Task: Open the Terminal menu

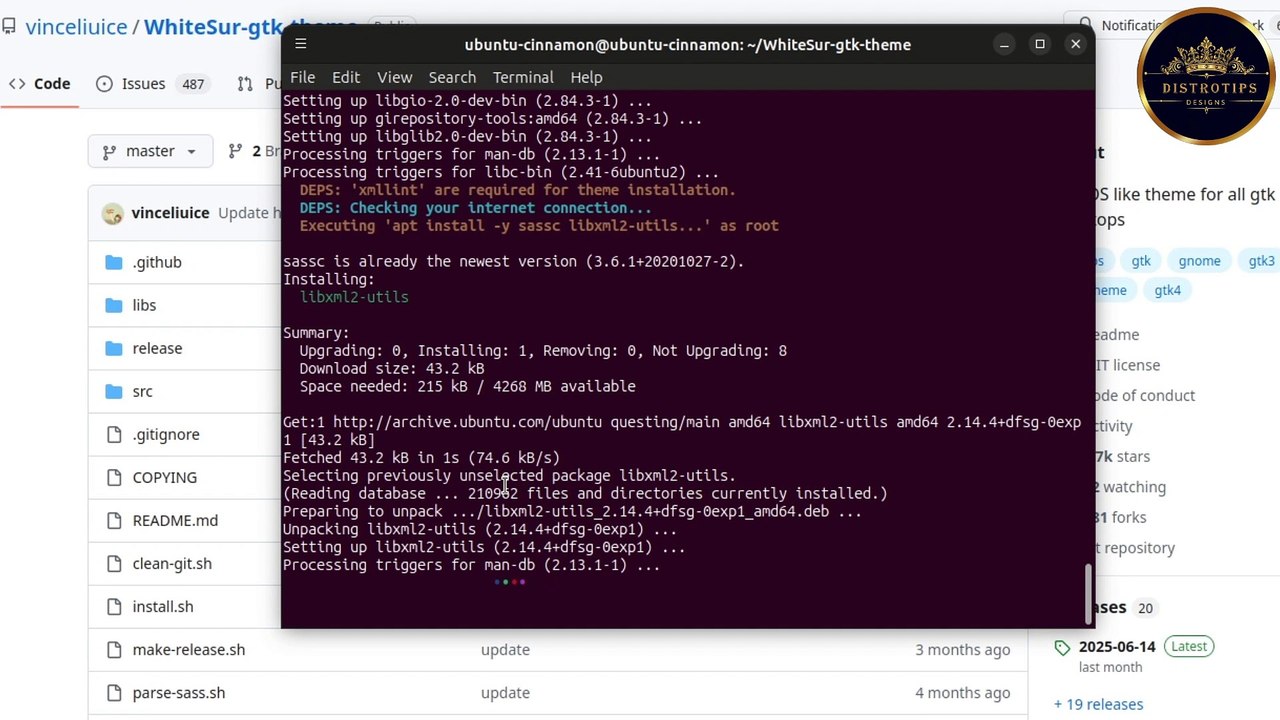Action: (x=523, y=77)
